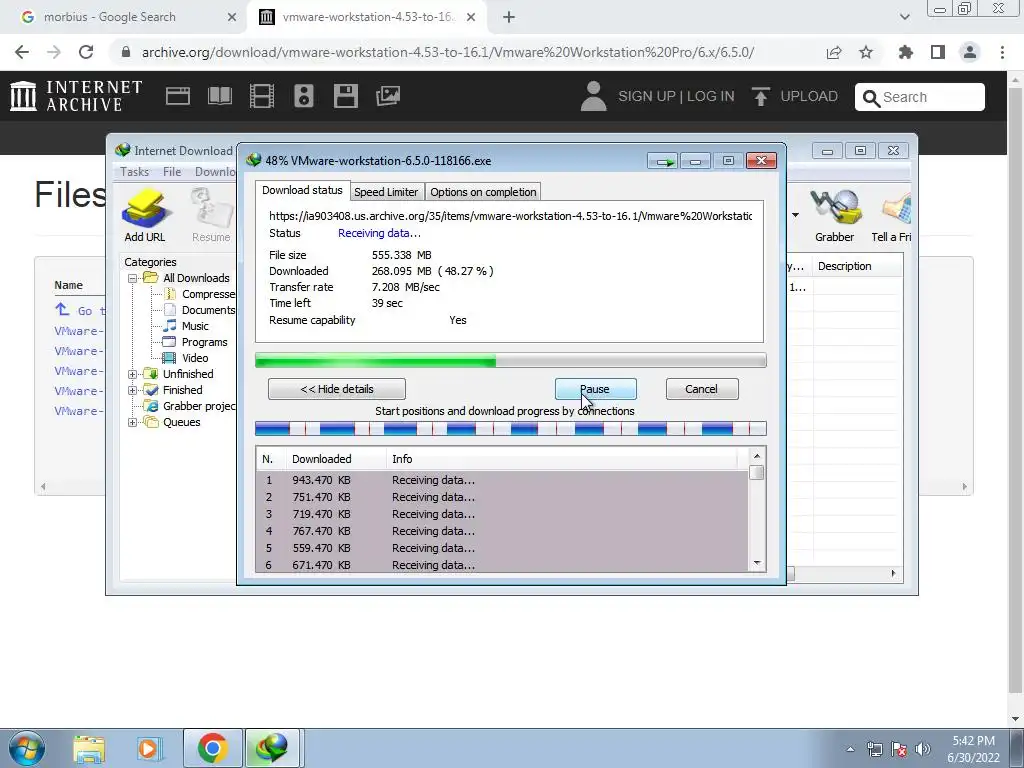Click the Internet Archive search field

920,97
